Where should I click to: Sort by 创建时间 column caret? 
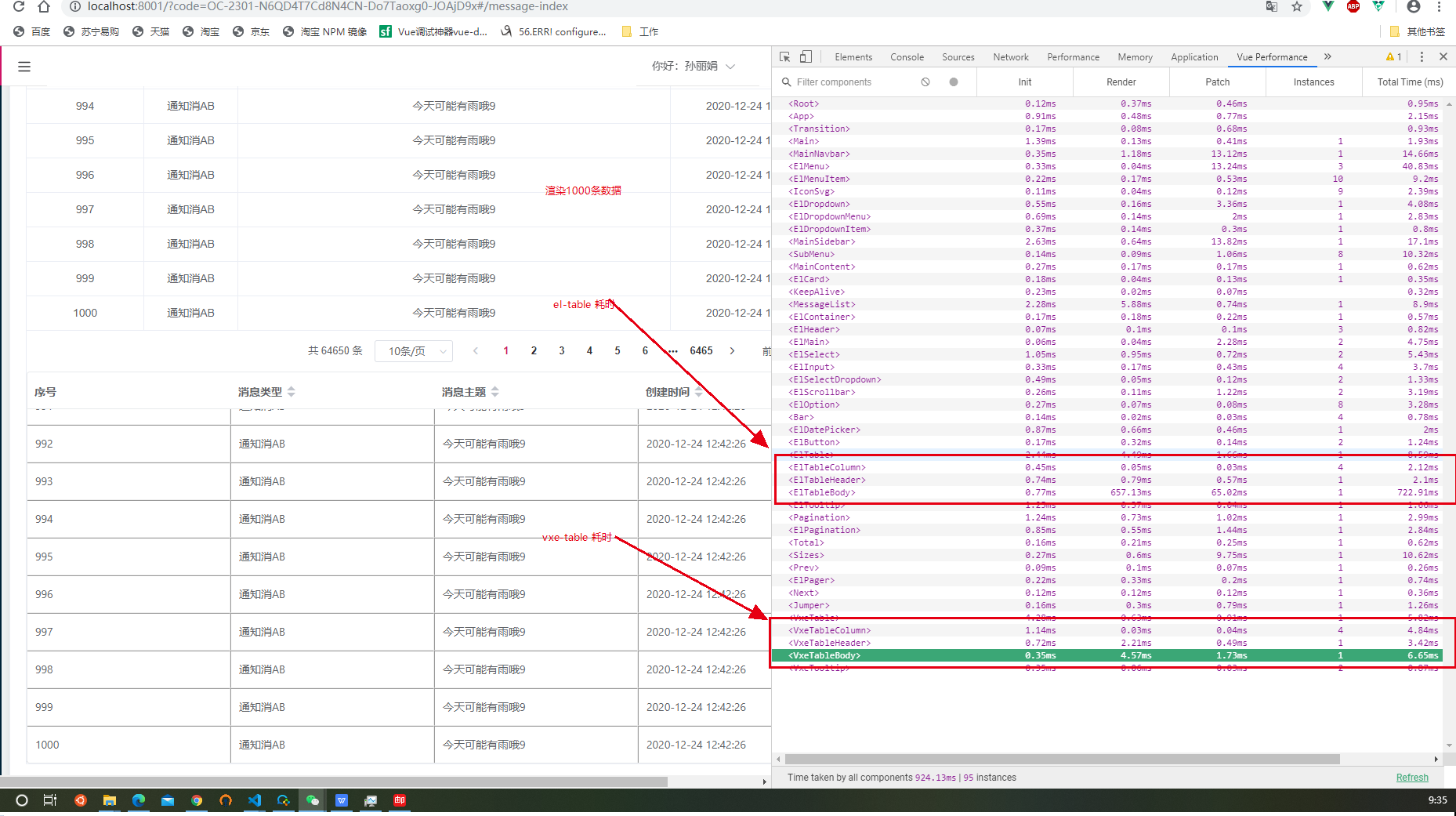click(698, 392)
